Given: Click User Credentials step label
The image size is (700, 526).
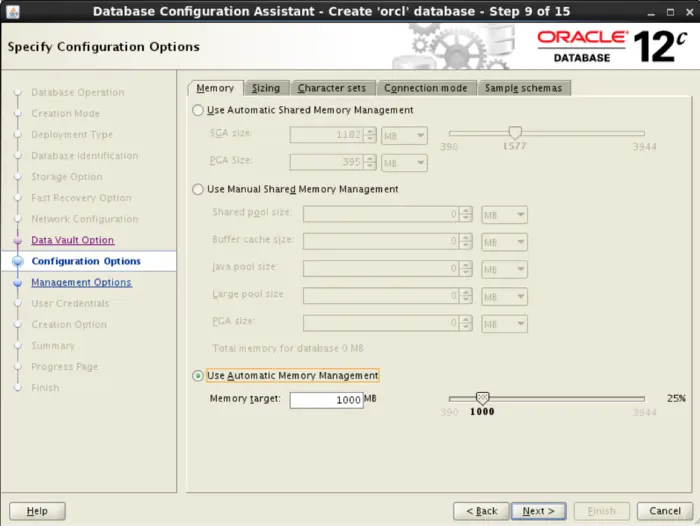Looking at the screenshot, I should click(x=70, y=304).
